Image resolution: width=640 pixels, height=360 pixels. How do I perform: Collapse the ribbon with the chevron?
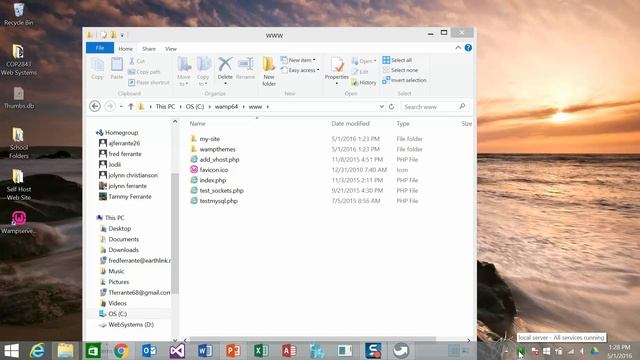pyautogui.click(x=458, y=48)
